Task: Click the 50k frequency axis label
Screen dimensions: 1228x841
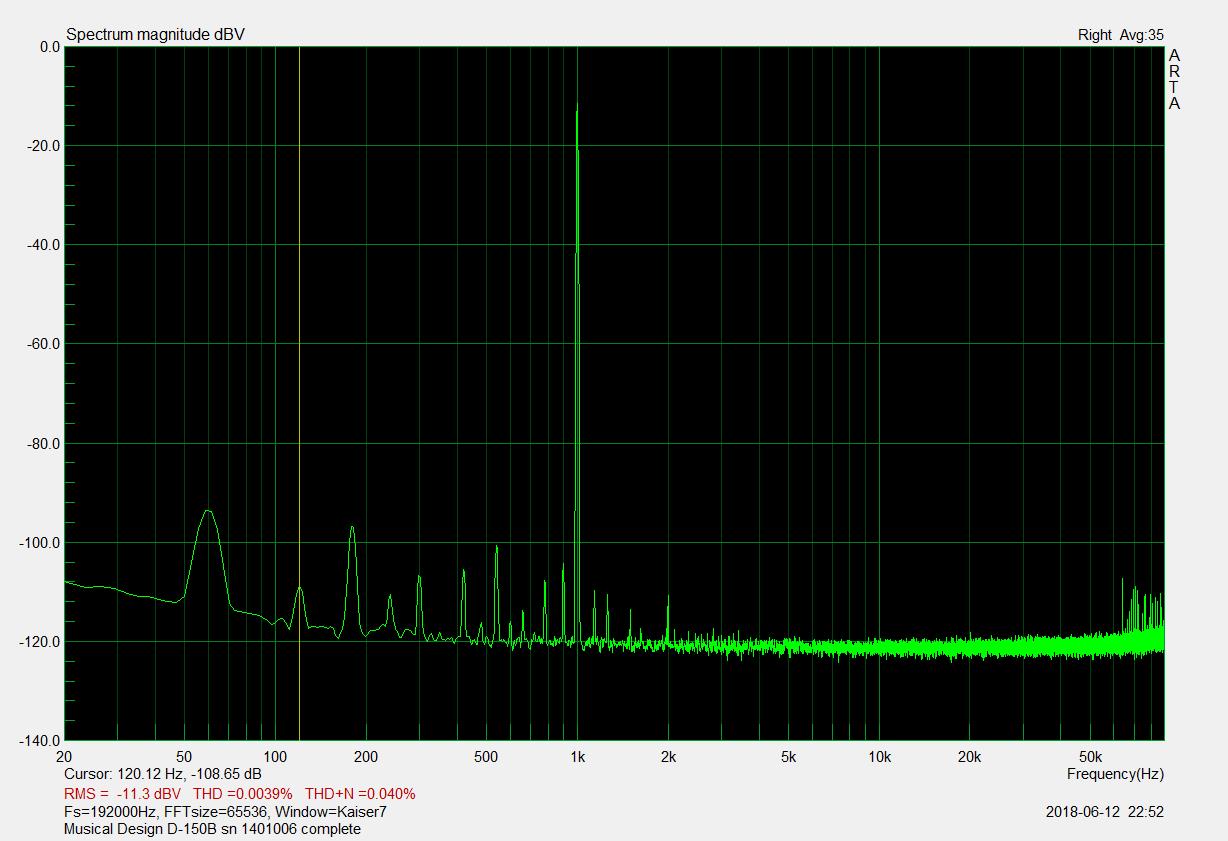Action: click(1090, 757)
